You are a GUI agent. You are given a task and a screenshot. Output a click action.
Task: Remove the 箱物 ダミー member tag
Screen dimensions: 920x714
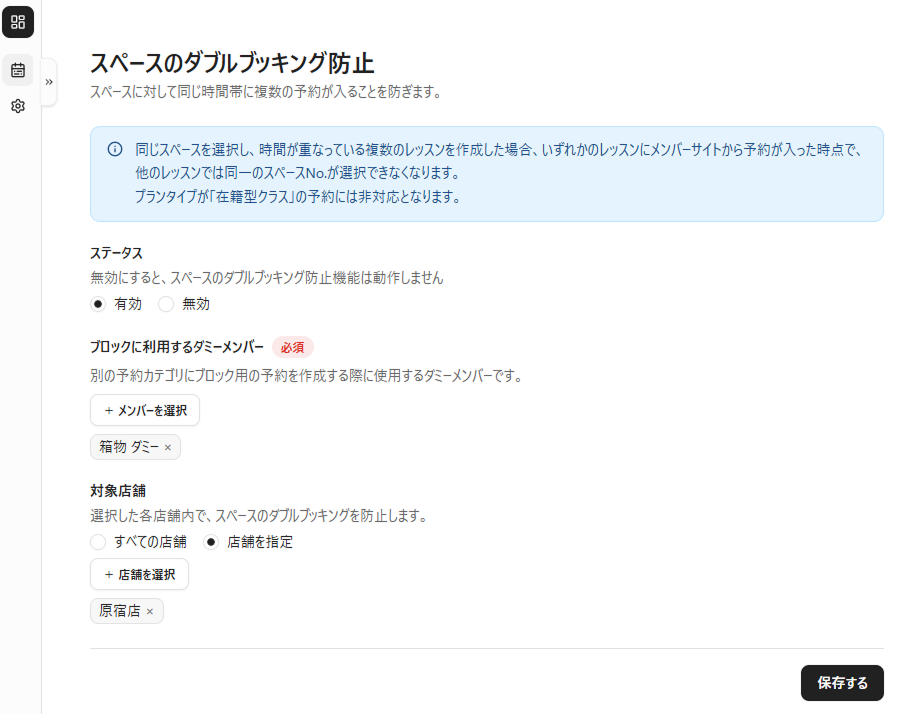point(168,448)
